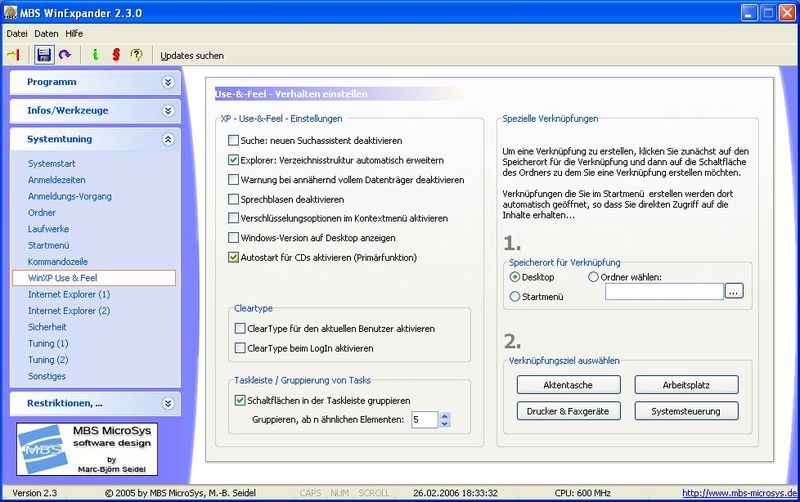Click the green info icon

94,55
